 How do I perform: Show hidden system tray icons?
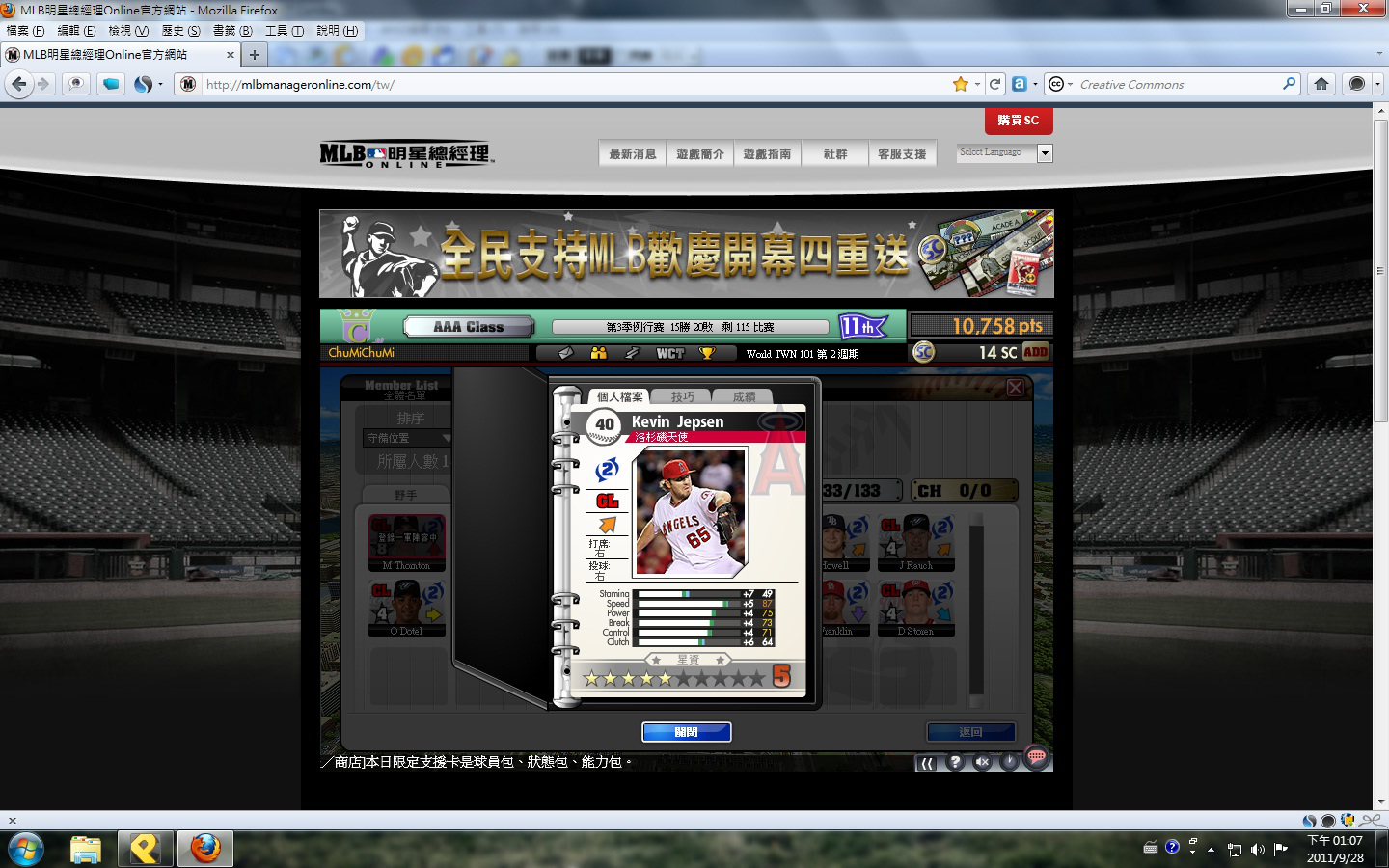pos(1211,850)
